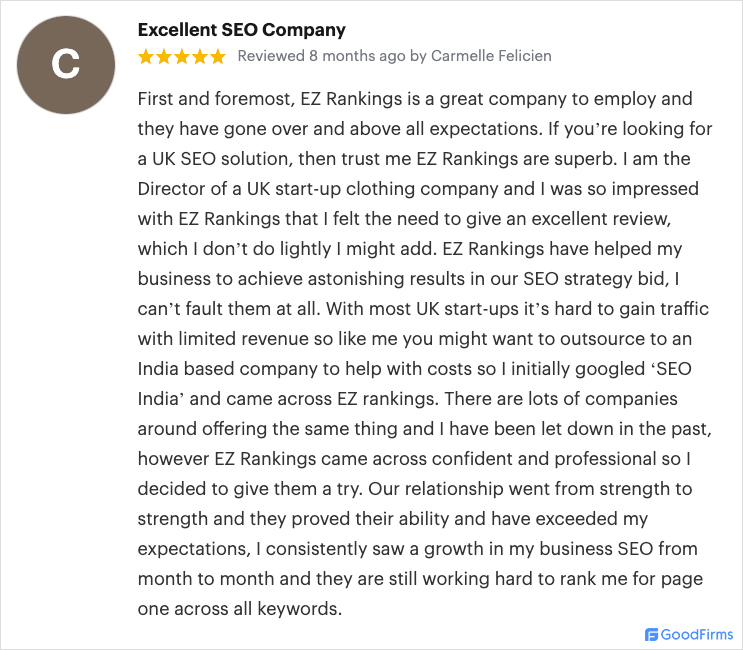This screenshot has height=650, width=743.
Task: Click the fifth gold rating star
Action: pyautogui.click(x=218, y=57)
